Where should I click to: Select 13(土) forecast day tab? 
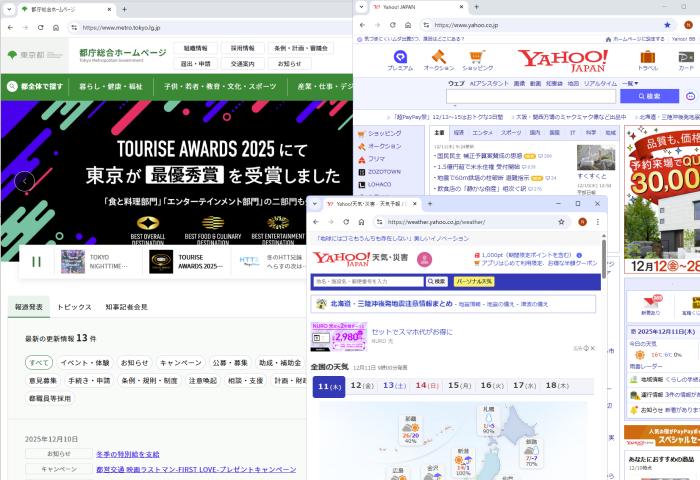[x=394, y=385]
